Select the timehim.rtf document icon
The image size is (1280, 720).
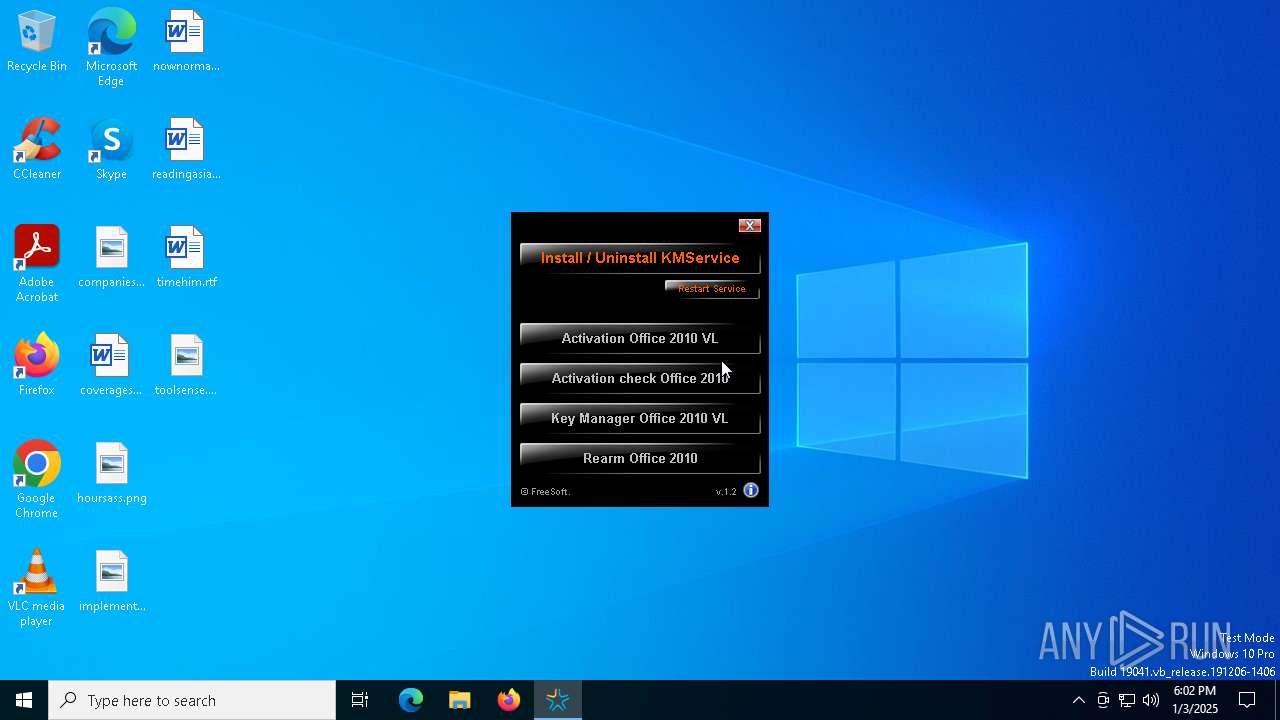(x=186, y=258)
